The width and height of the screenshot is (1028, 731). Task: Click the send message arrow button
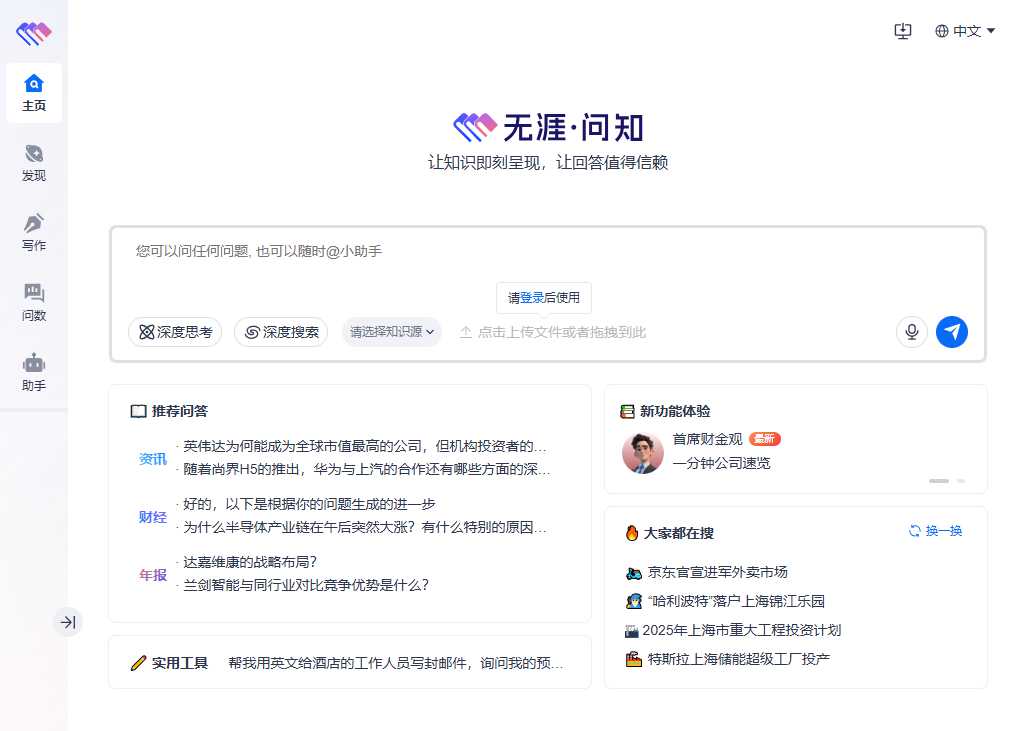[952, 332]
